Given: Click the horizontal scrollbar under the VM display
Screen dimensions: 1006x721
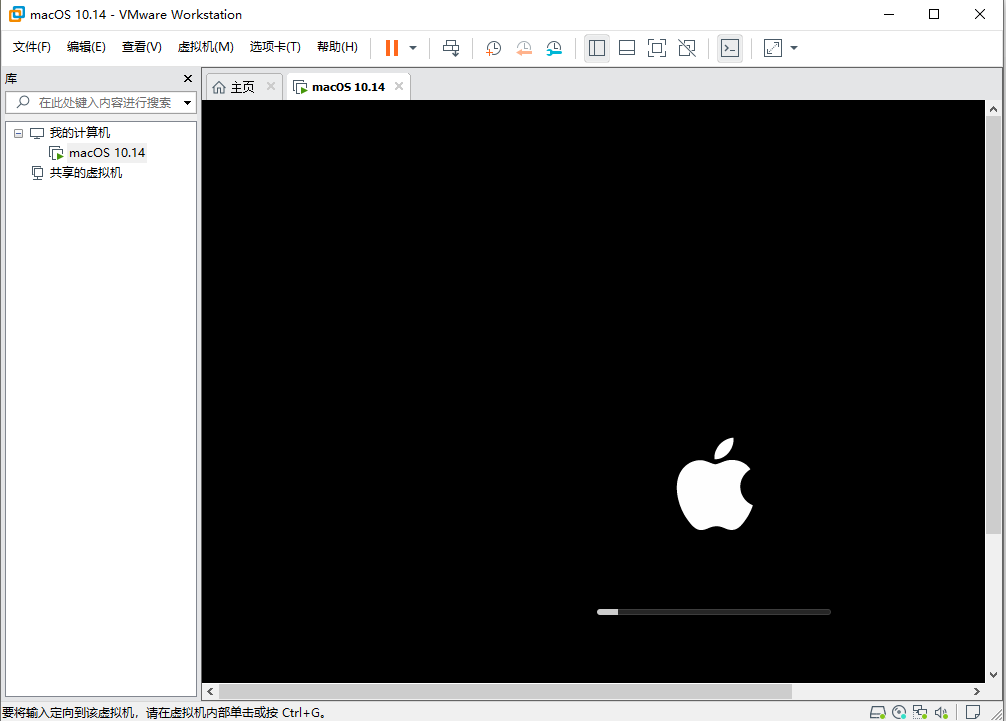Looking at the screenshot, I should (505, 691).
